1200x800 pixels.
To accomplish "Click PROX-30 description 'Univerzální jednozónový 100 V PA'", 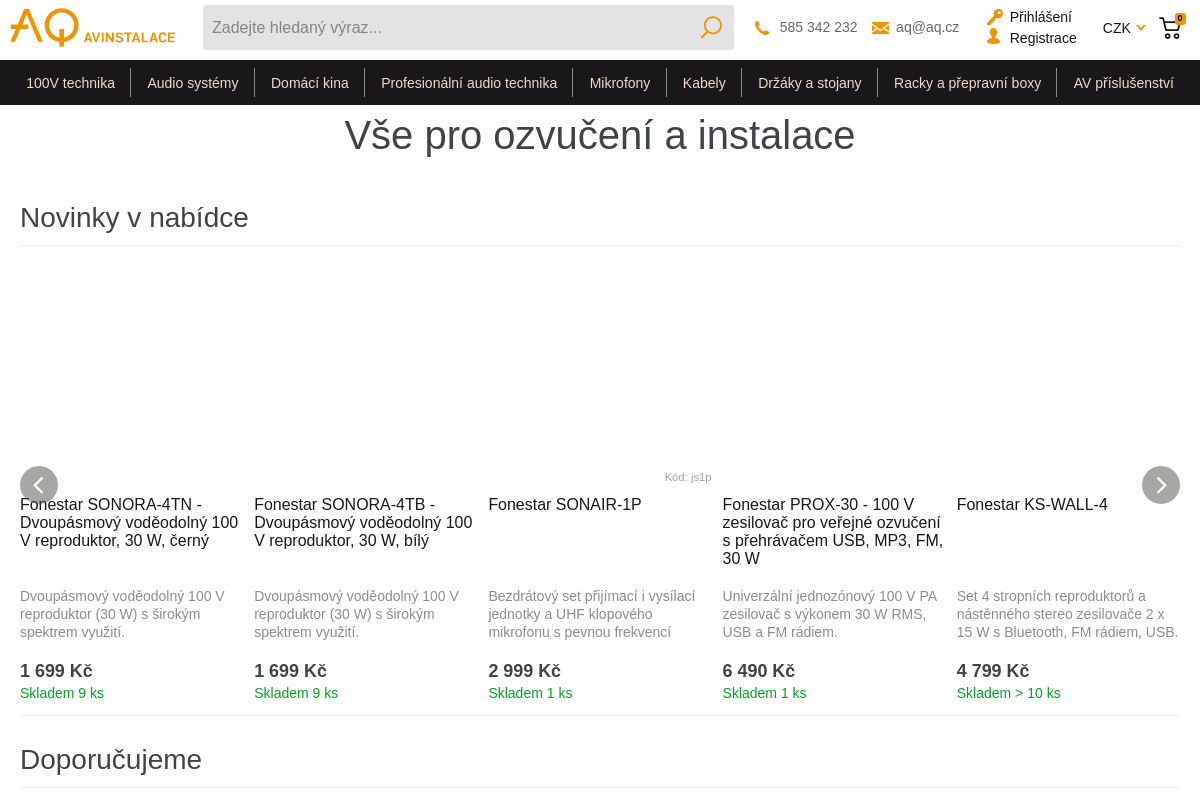I will pos(829,614).
